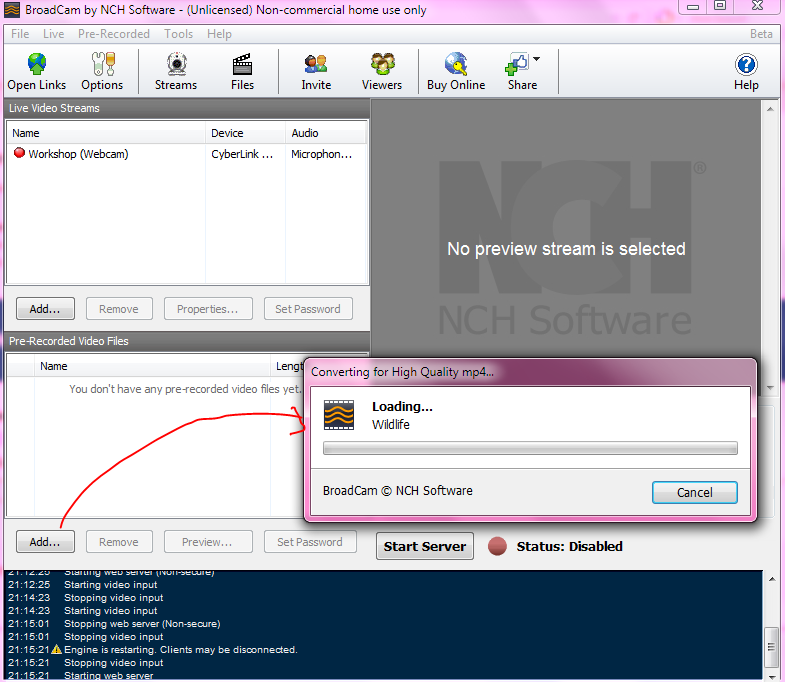Viewport: 785px width, 682px height.
Task: Open the Viewers toolbar icon
Action: click(382, 64)
